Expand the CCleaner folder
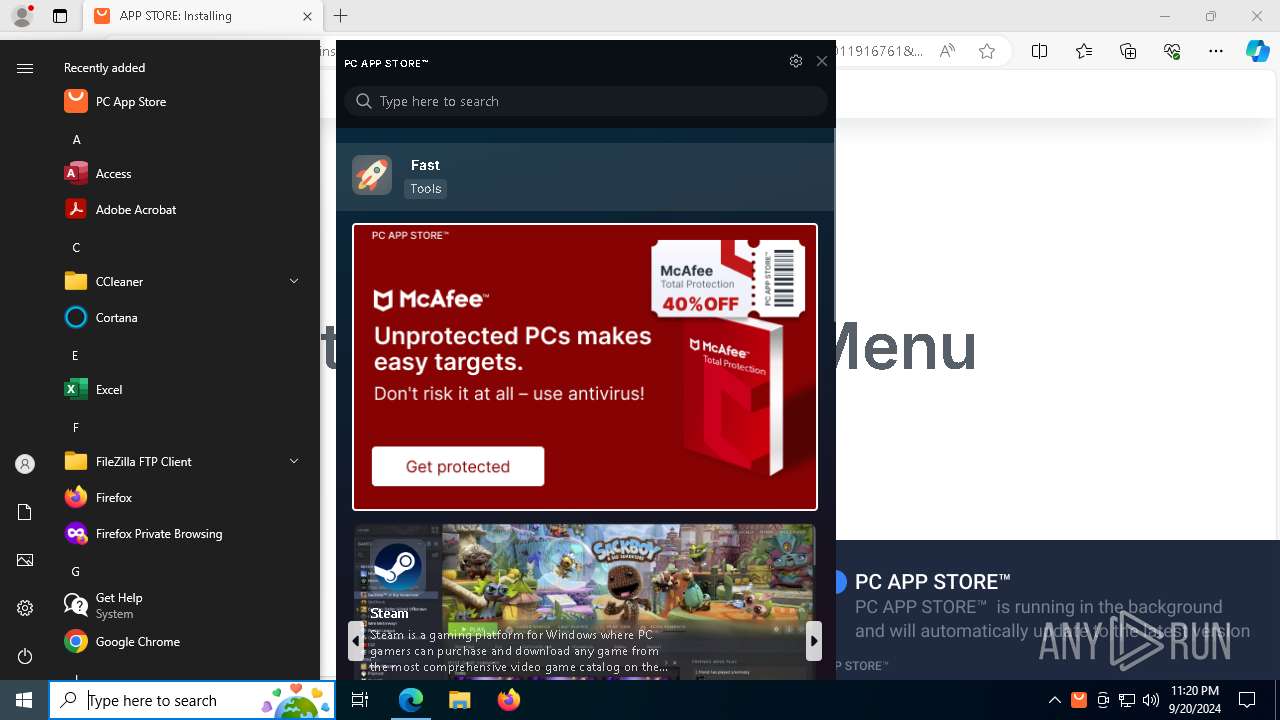This screenshot has height=720, width=1280. (294, 281)
